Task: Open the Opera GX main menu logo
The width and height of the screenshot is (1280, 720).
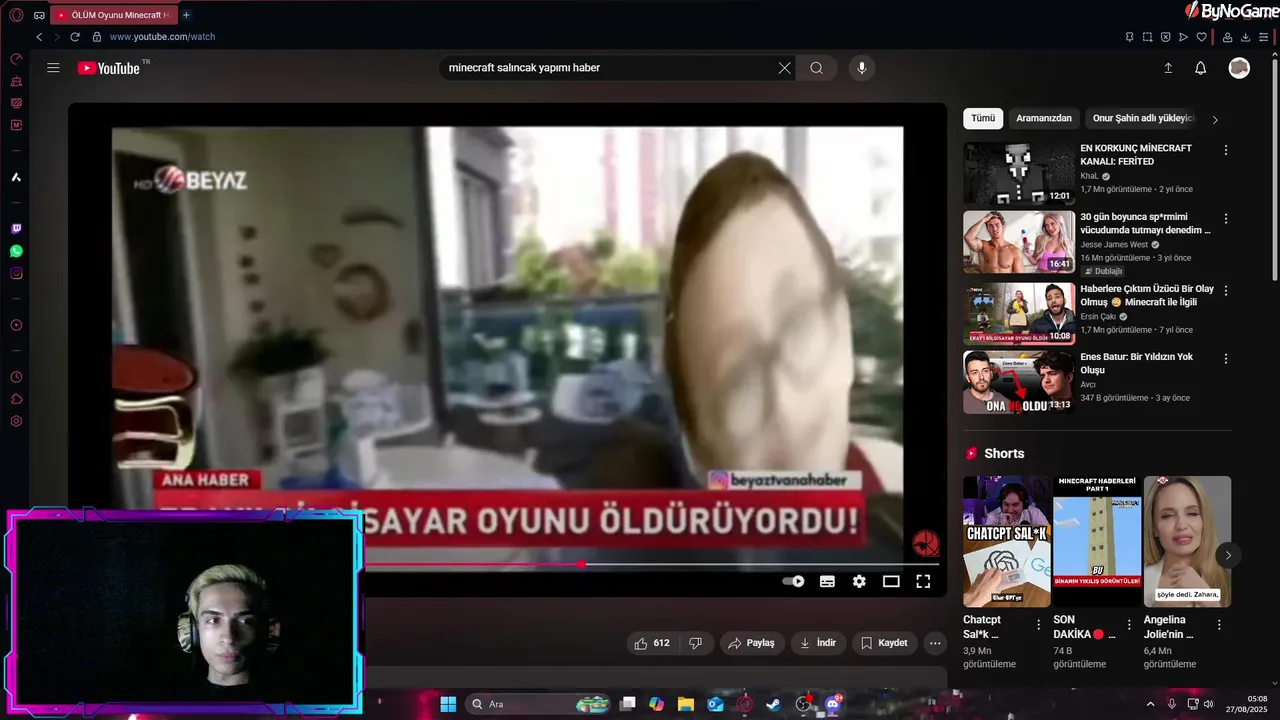Action: pos(16,15)
